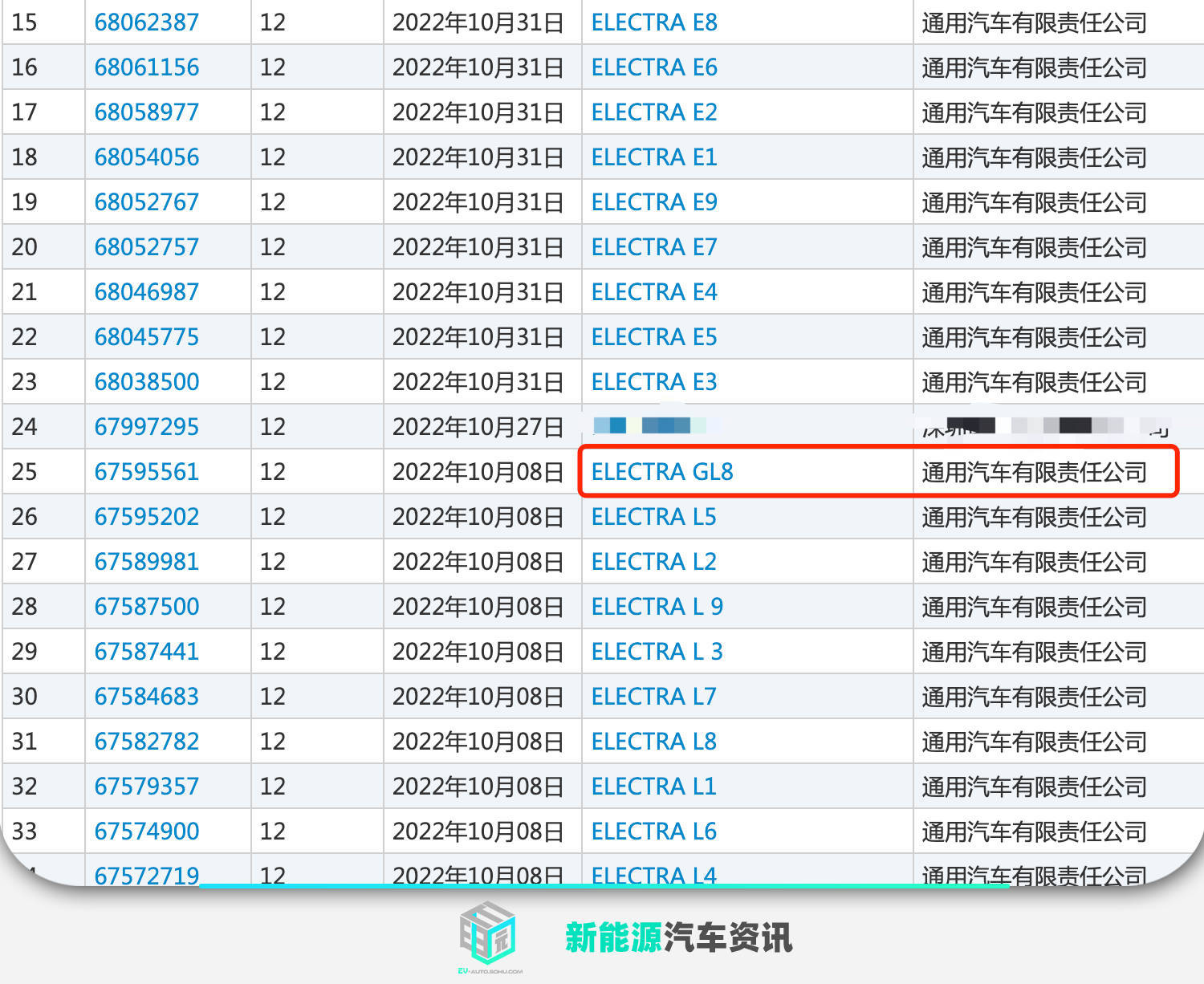This screenshot has width=1204, height=984.
Task: Open application number 68052757
Action: 146,247
